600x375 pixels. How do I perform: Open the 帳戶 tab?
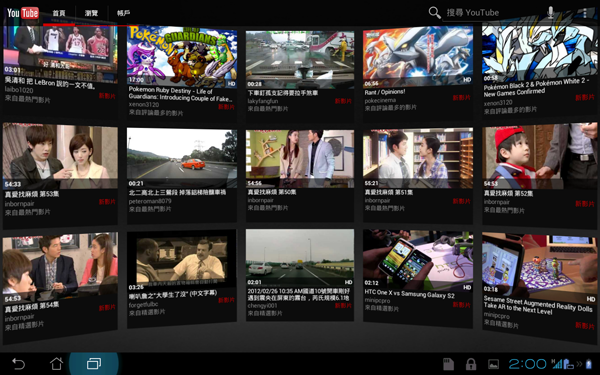124,13
